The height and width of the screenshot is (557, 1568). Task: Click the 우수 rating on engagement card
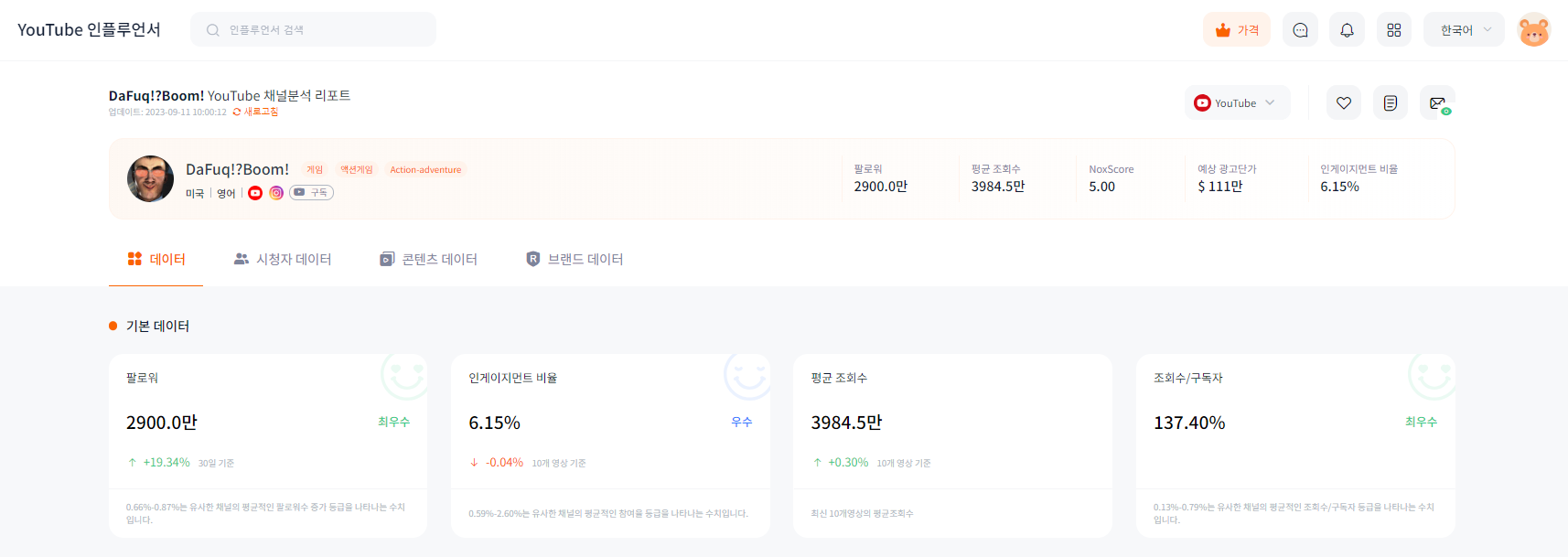coord(742,422)
